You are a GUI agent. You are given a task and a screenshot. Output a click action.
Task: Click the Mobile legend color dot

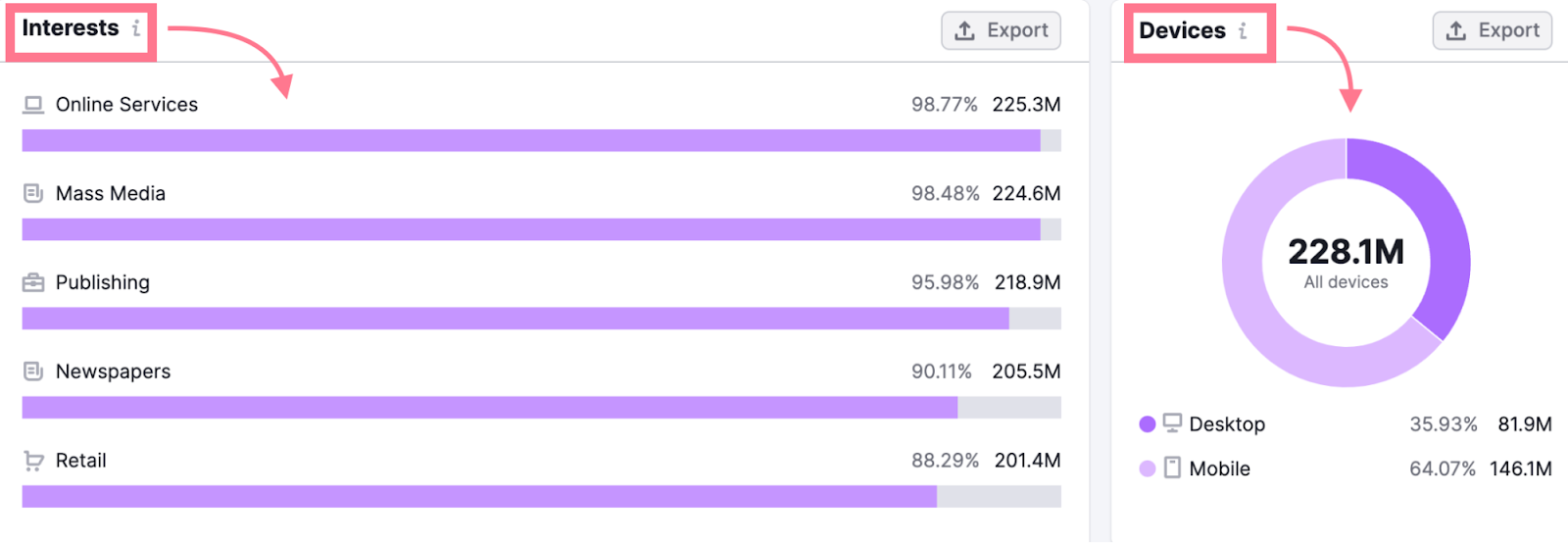click(x=1148, y=469)
